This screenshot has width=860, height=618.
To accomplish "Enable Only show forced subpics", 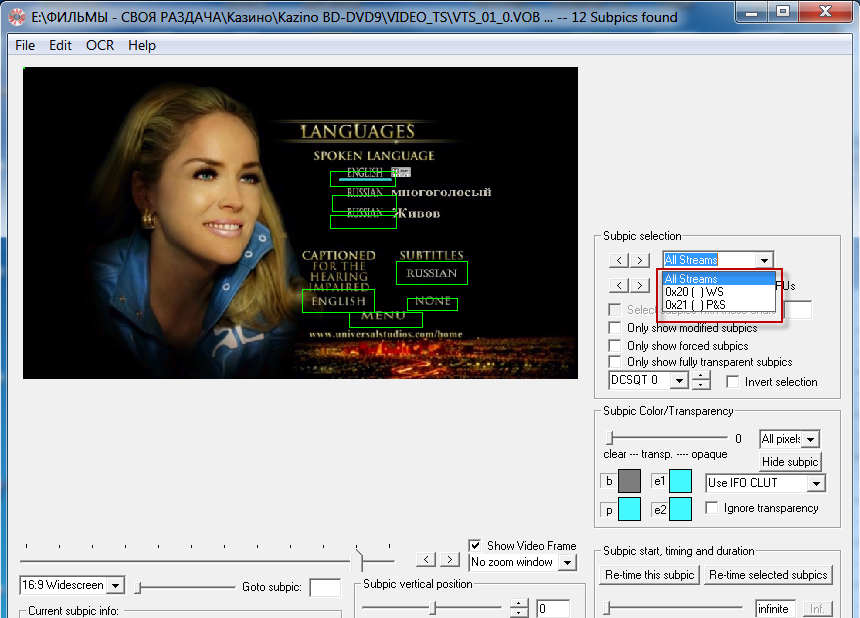I will coord(615,346).
